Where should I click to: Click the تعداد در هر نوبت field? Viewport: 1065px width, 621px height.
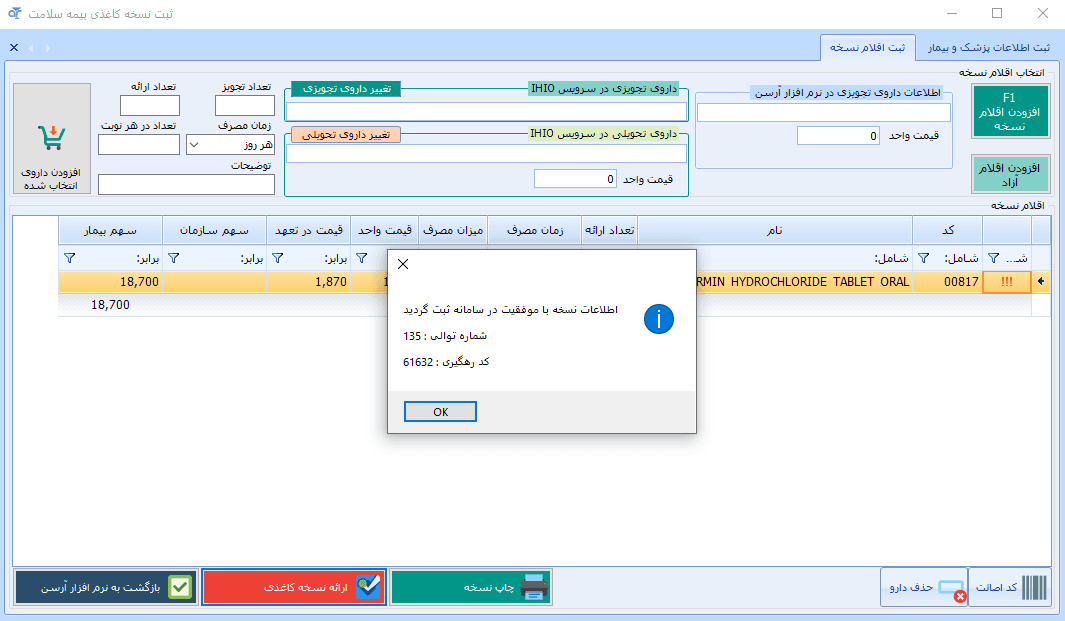(x=139, y=145)
